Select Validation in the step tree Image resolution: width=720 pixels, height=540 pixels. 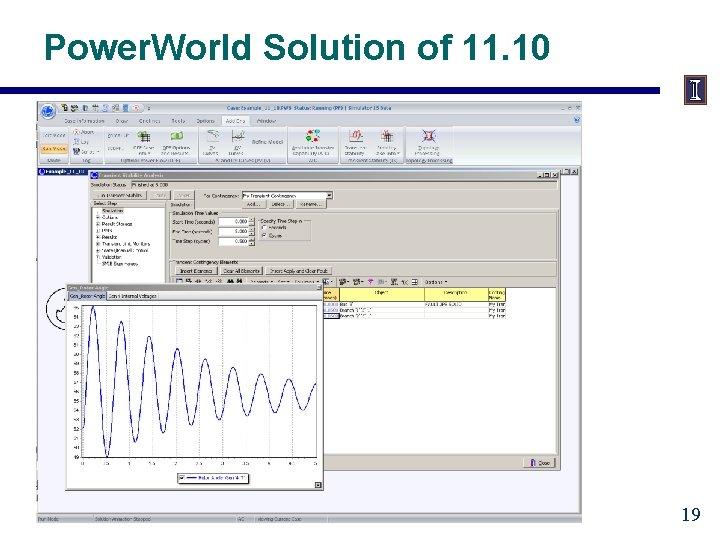112,257
